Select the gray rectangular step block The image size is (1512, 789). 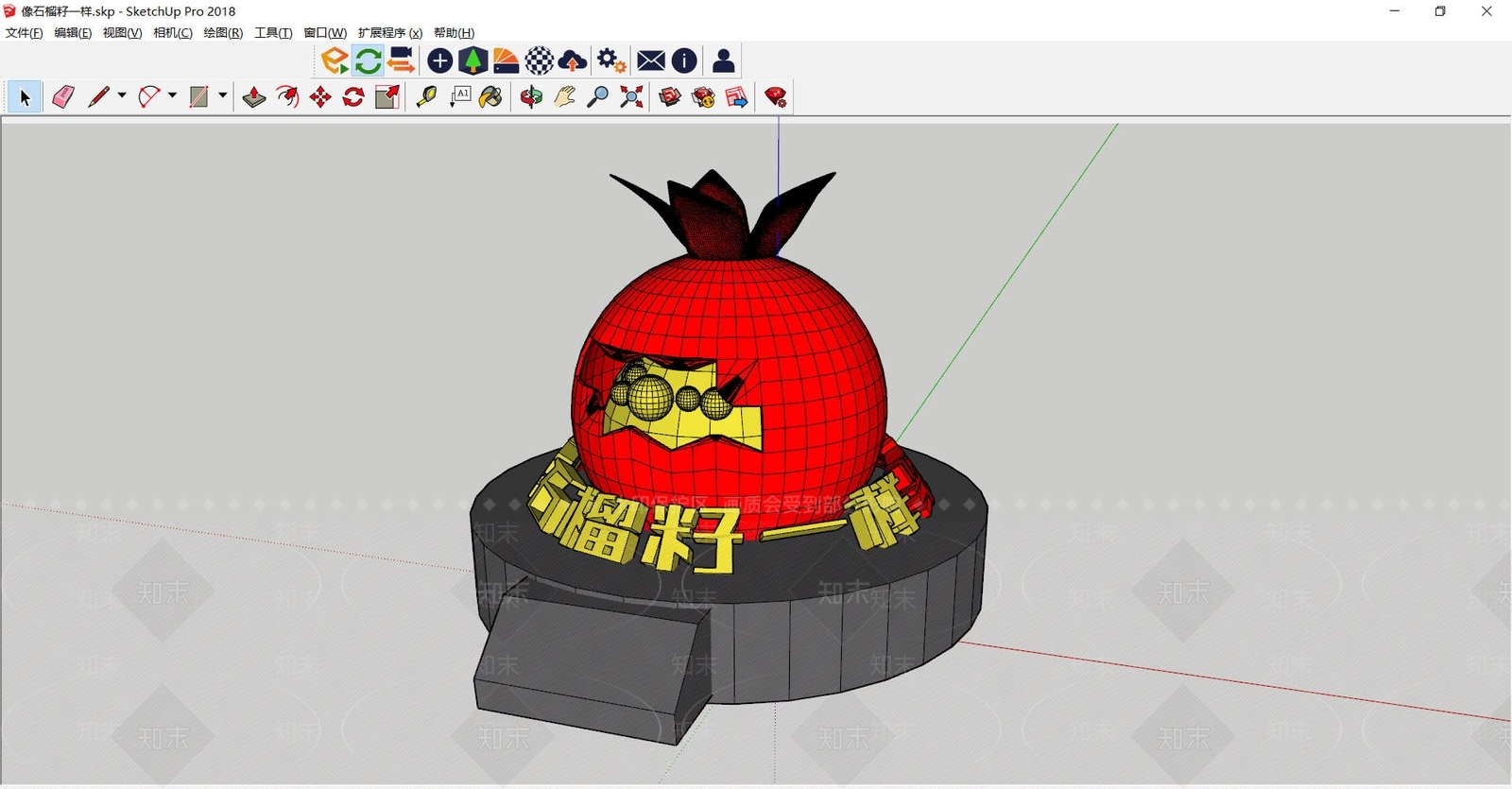591,661
